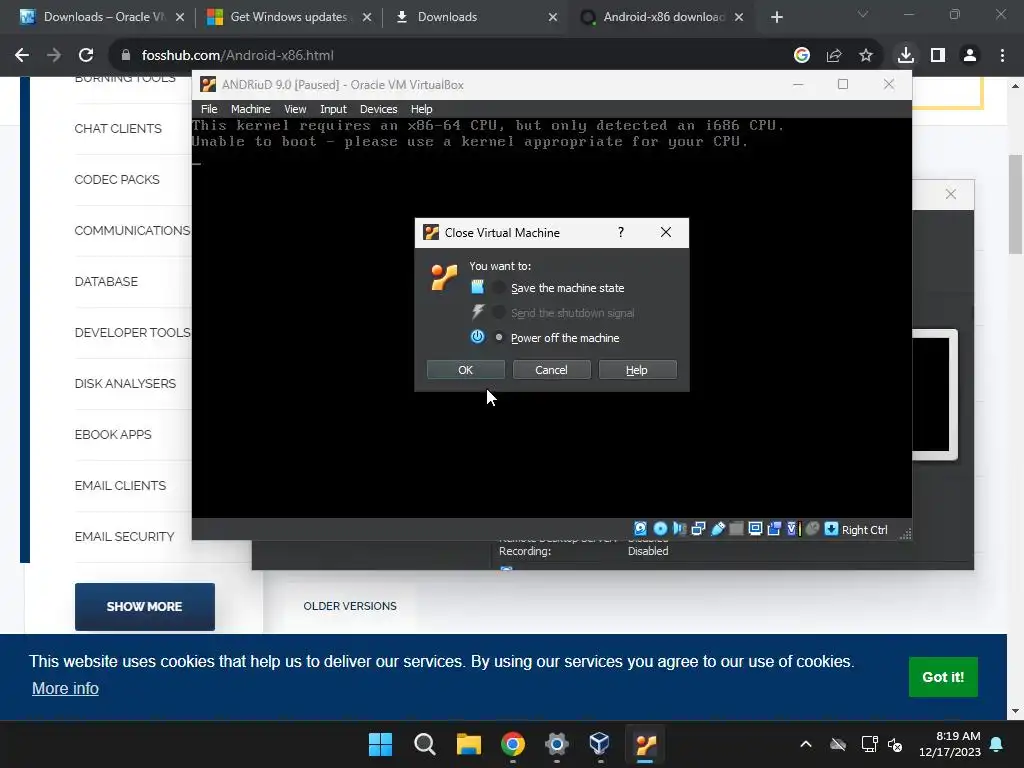This screenshot has width=1024, height=768.
Task: Open the Chrome profile icon
Action: tap(970, 56)
